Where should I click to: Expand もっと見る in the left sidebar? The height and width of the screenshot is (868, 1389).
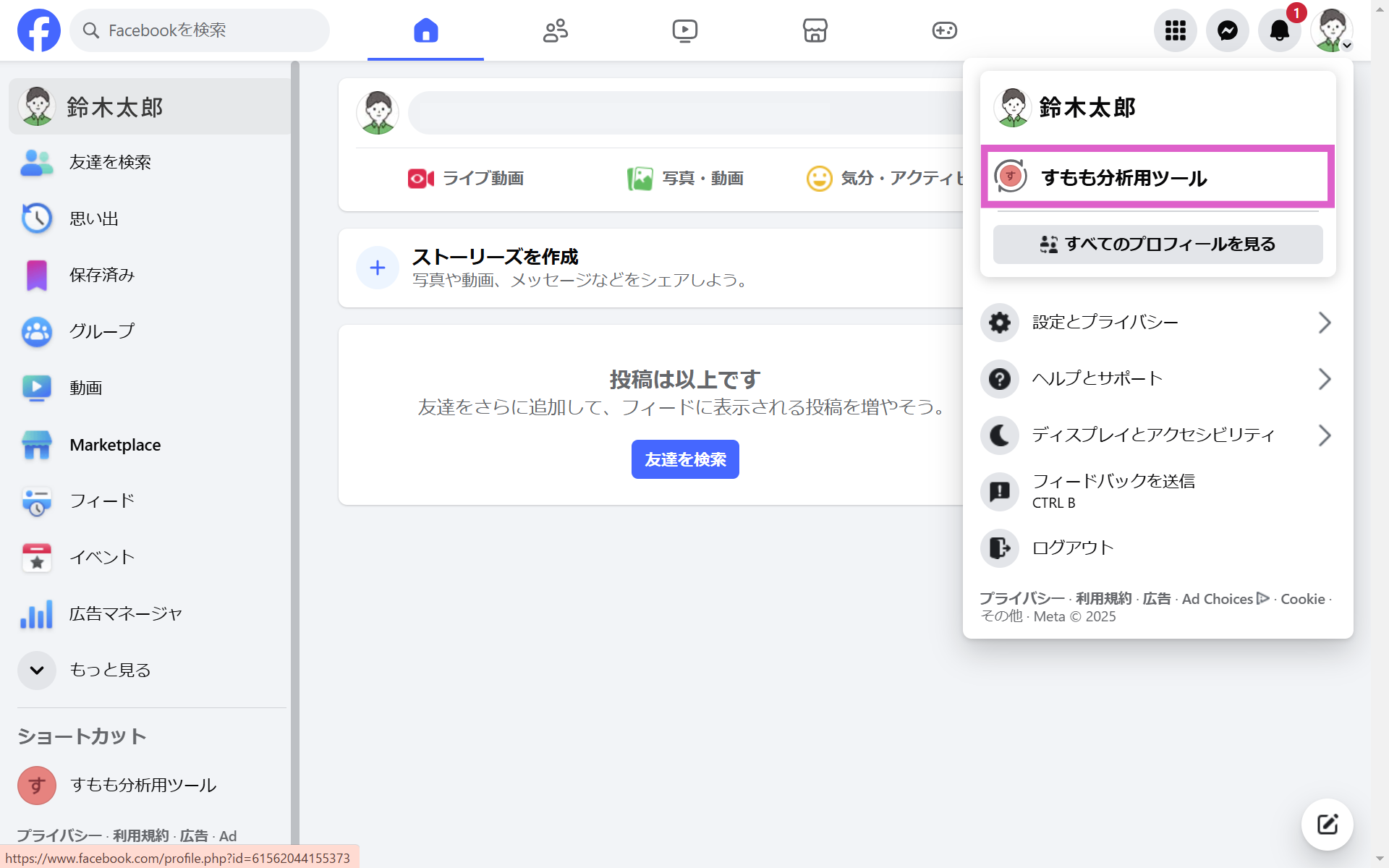tap(109, 670)
